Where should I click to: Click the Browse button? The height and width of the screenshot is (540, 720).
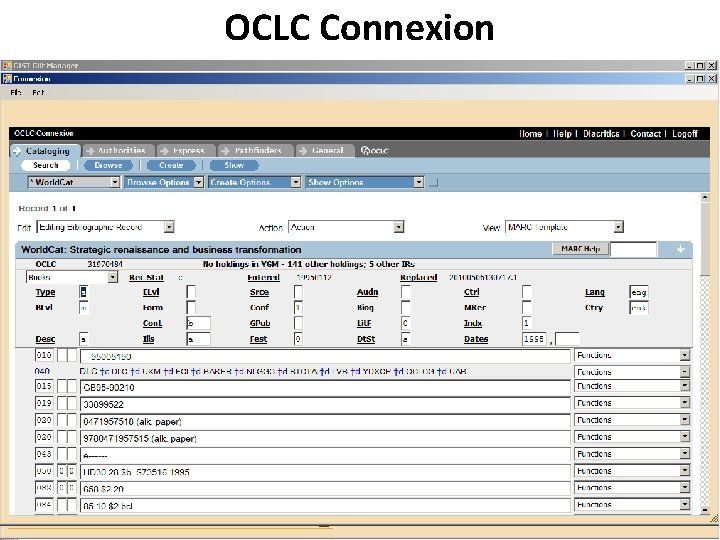pos(108,165)
